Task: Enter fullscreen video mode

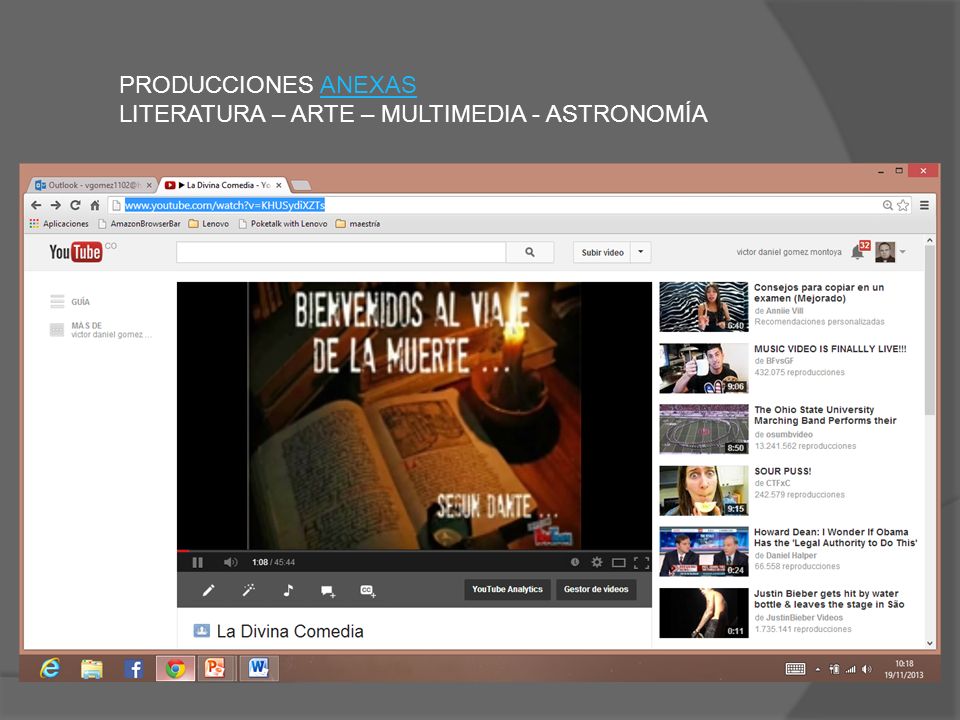Action: [x=641, y=562]
